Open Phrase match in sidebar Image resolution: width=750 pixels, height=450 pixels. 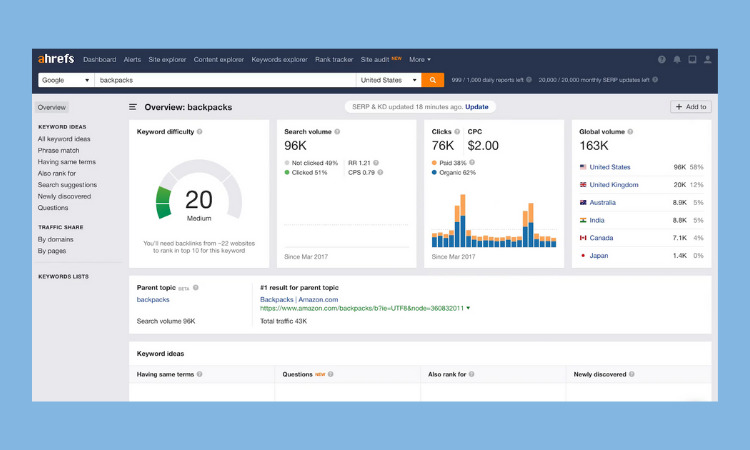(x=58, y=150)
